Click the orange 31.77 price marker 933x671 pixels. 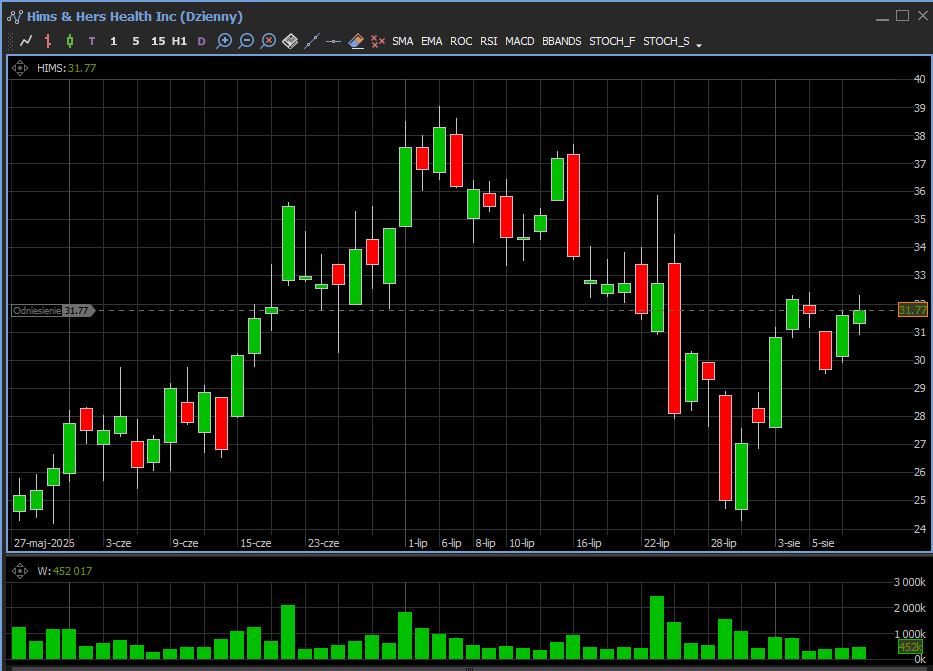point(912,310)
